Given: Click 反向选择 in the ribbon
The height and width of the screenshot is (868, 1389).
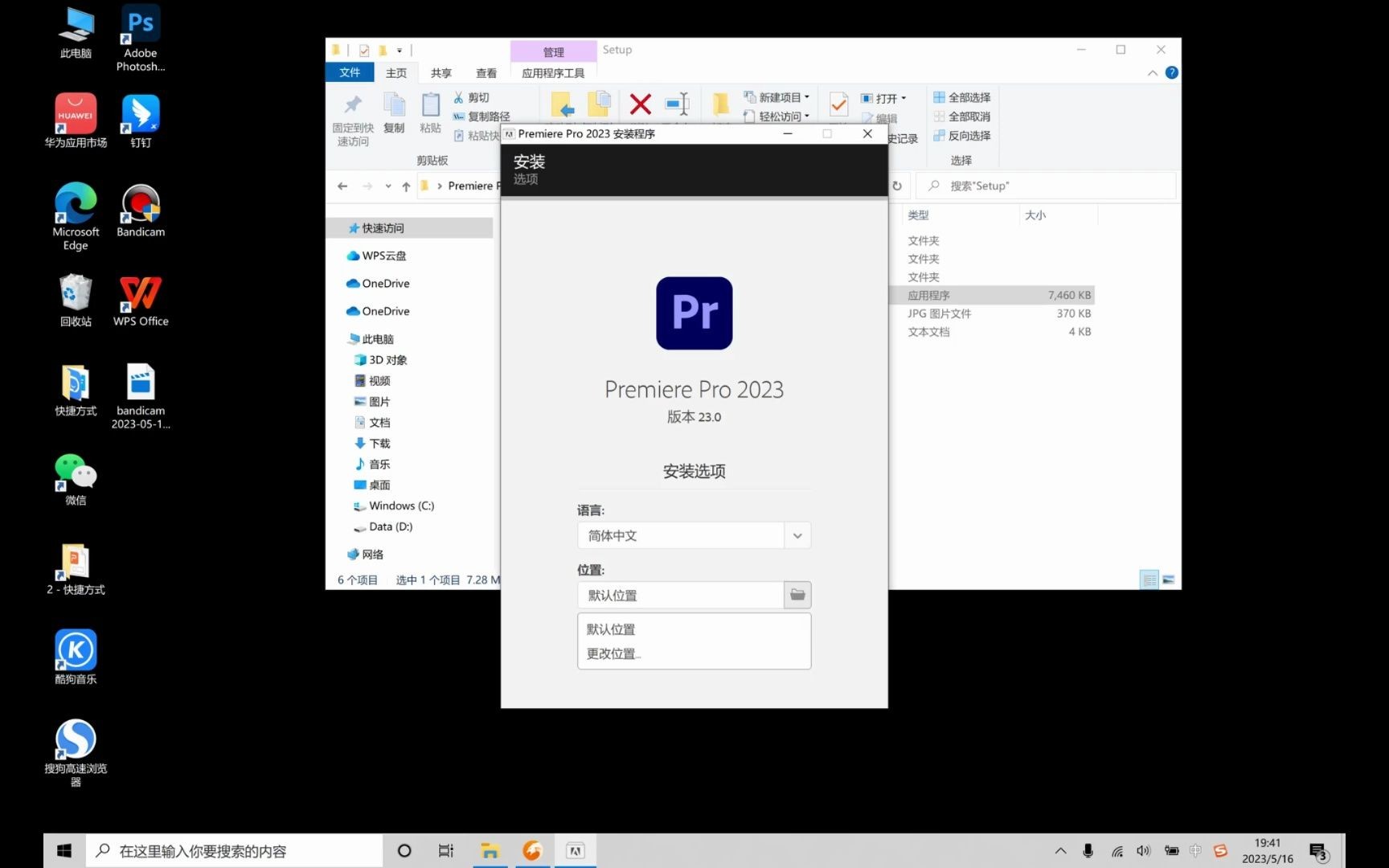Looking at the screenshot, I should click(962, 136).
